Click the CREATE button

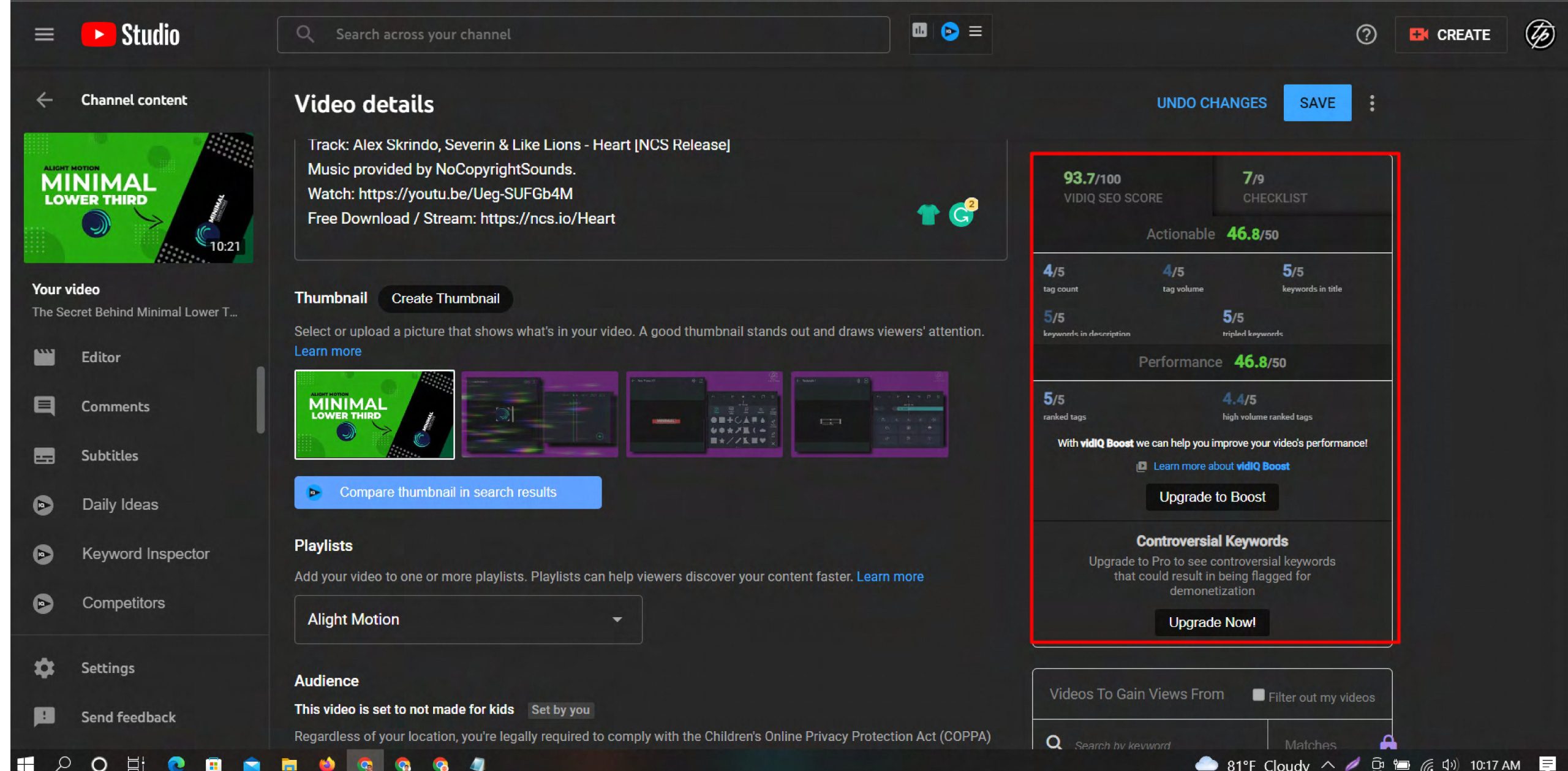(x=1450, y=34)
